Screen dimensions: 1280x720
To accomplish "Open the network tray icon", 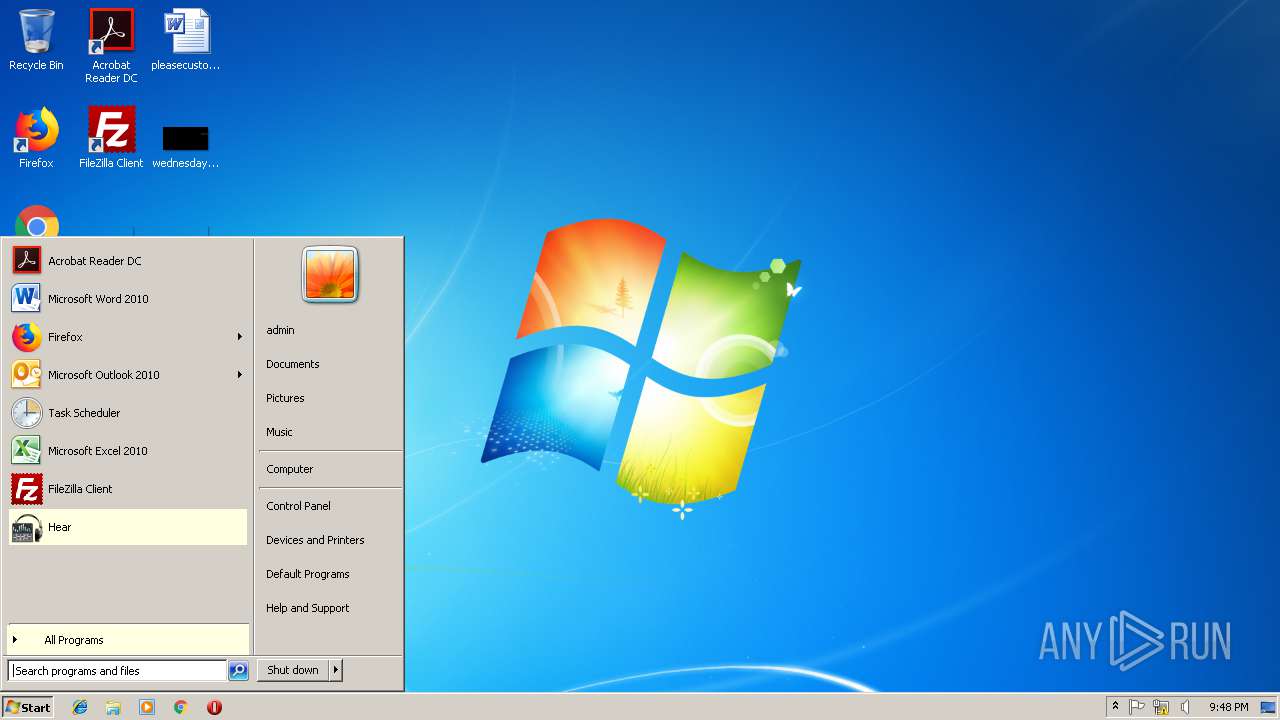I will coord(1161,707).
